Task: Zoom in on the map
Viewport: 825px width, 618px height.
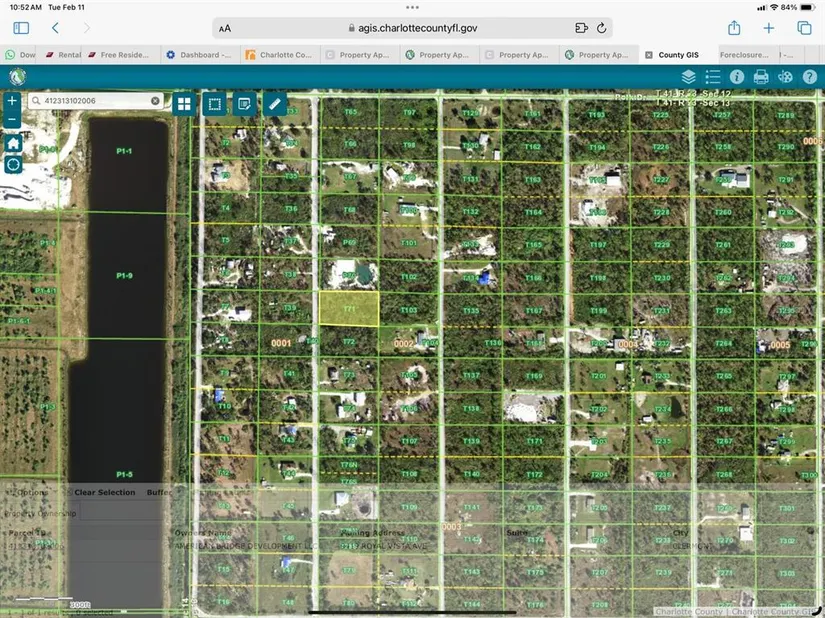Action: (13, 101)
